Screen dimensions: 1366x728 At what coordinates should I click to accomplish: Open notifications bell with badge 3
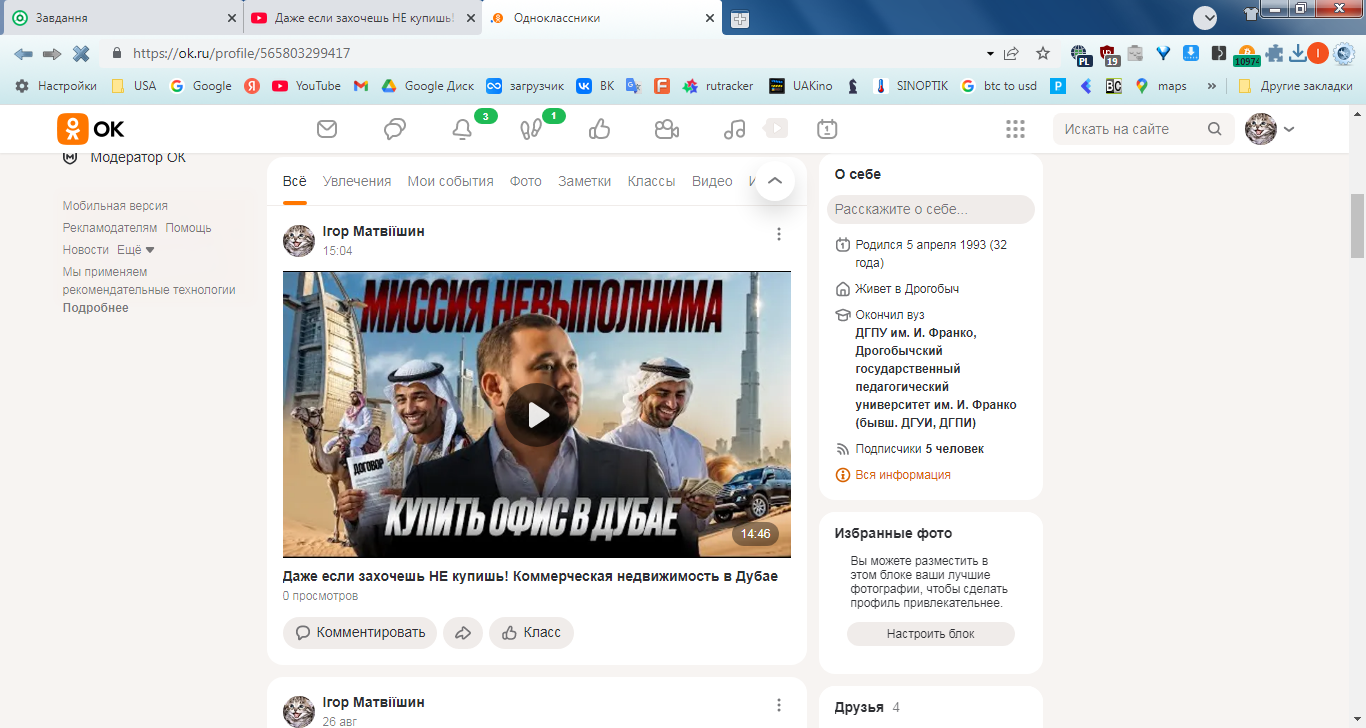click(x=462, y=129)
